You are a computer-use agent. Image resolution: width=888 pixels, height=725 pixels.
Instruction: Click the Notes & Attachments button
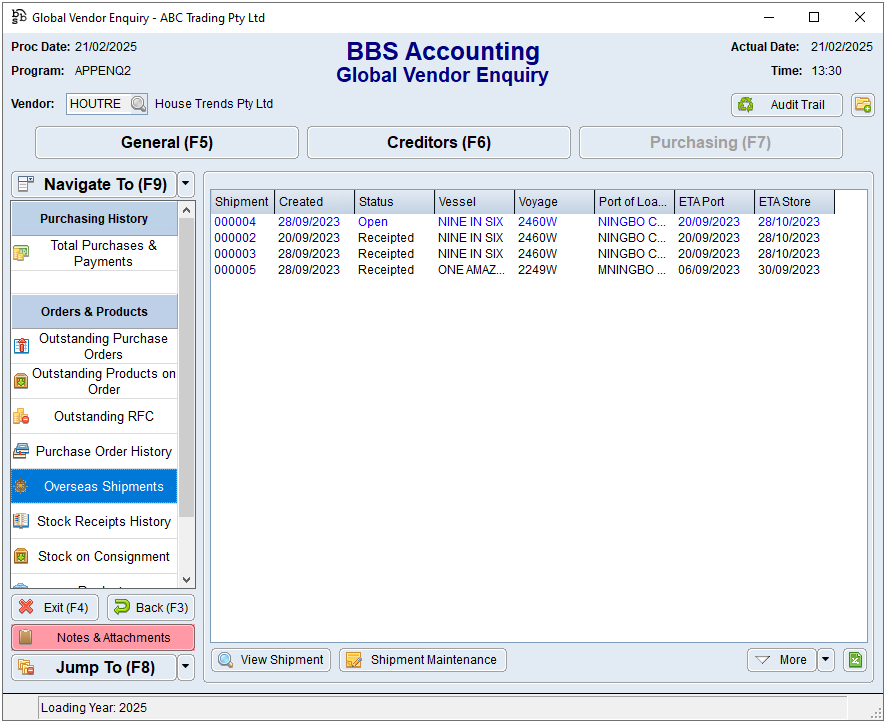click(x=103, y=638)
